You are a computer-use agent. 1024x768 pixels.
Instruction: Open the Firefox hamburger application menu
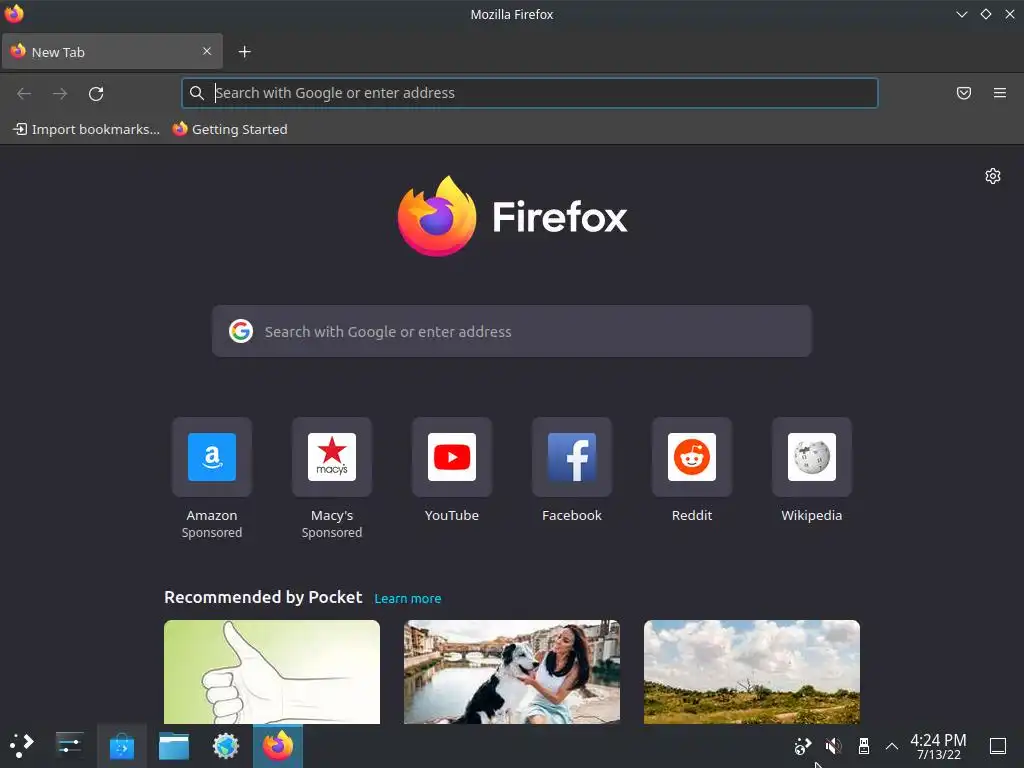[x=999, y=93]
